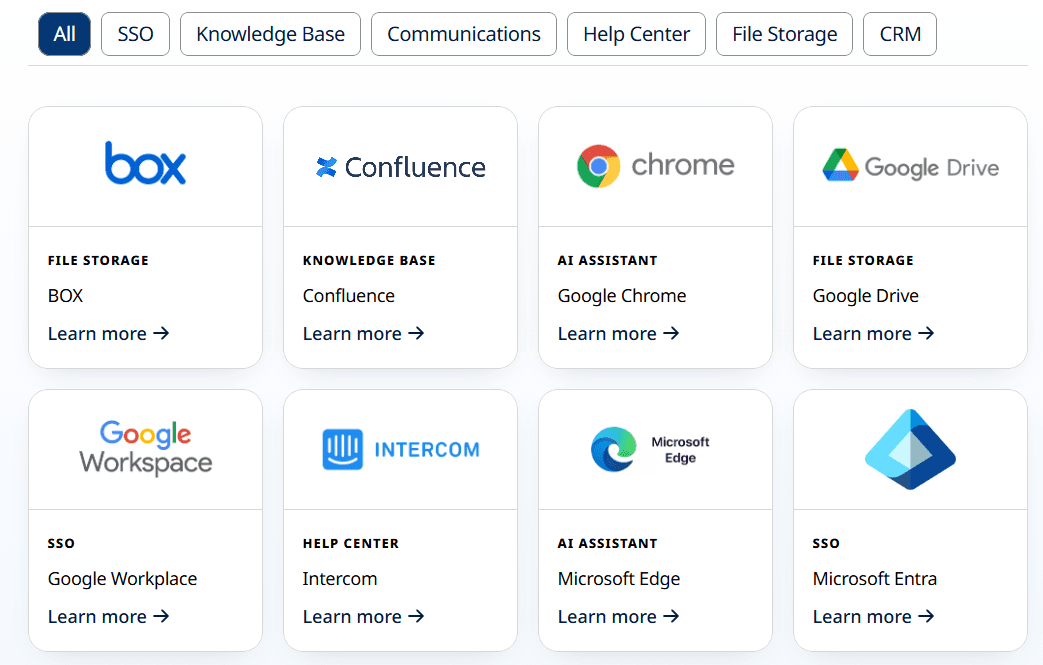Click the Google Drive logo

click(910, 166)
